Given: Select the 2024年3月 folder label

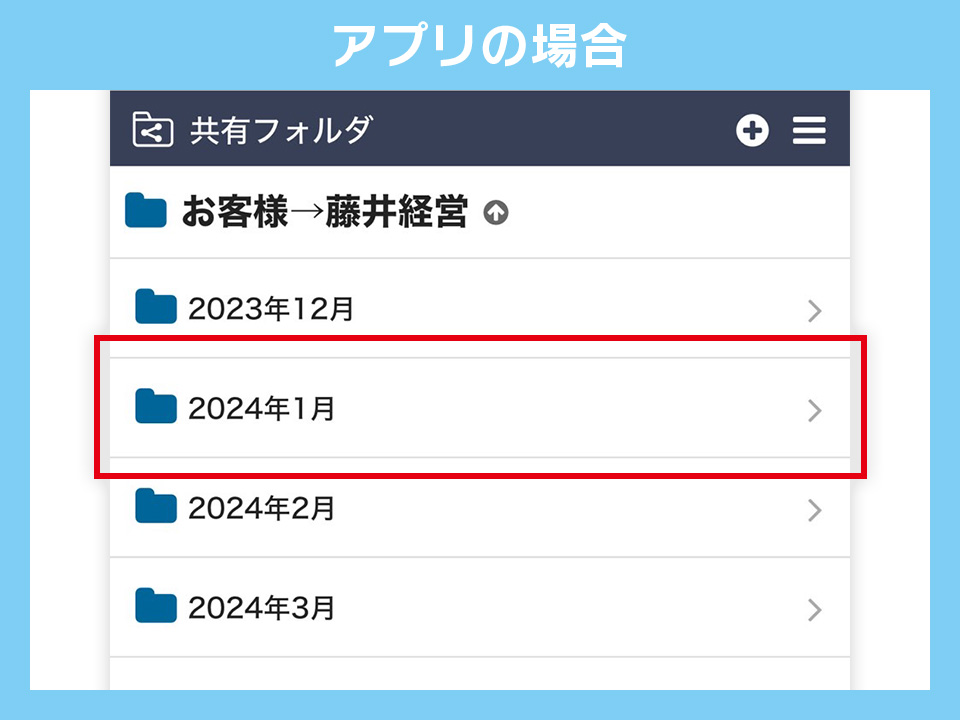Looking at the screenshot, I should click(x=261, y=608).
